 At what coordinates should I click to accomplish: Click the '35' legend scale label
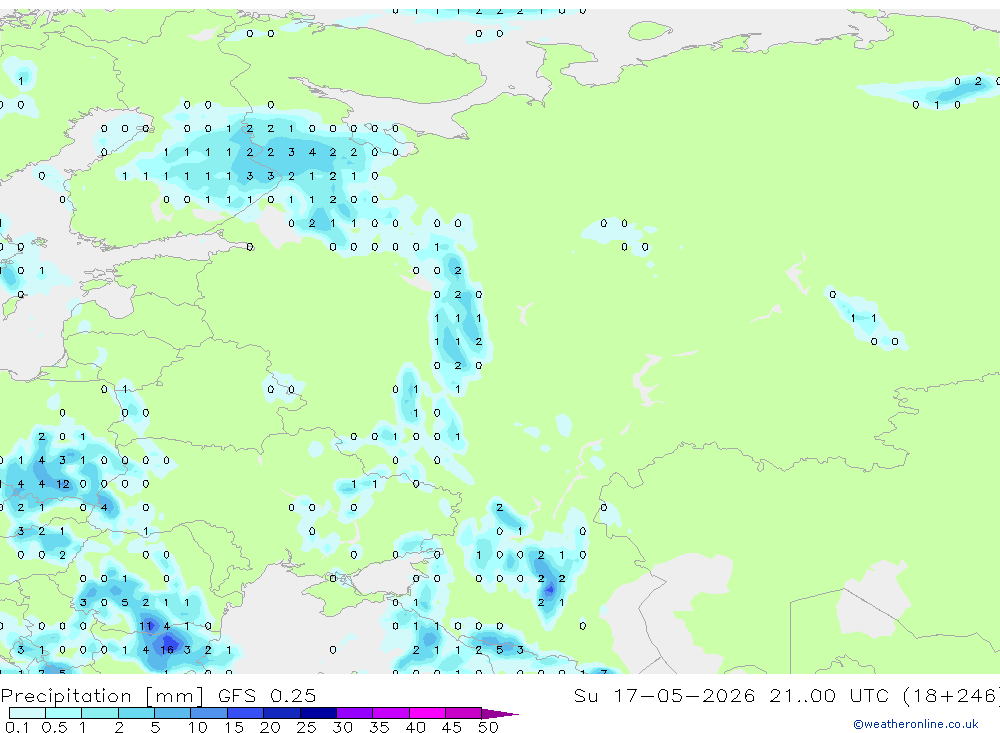coord(379,727)
